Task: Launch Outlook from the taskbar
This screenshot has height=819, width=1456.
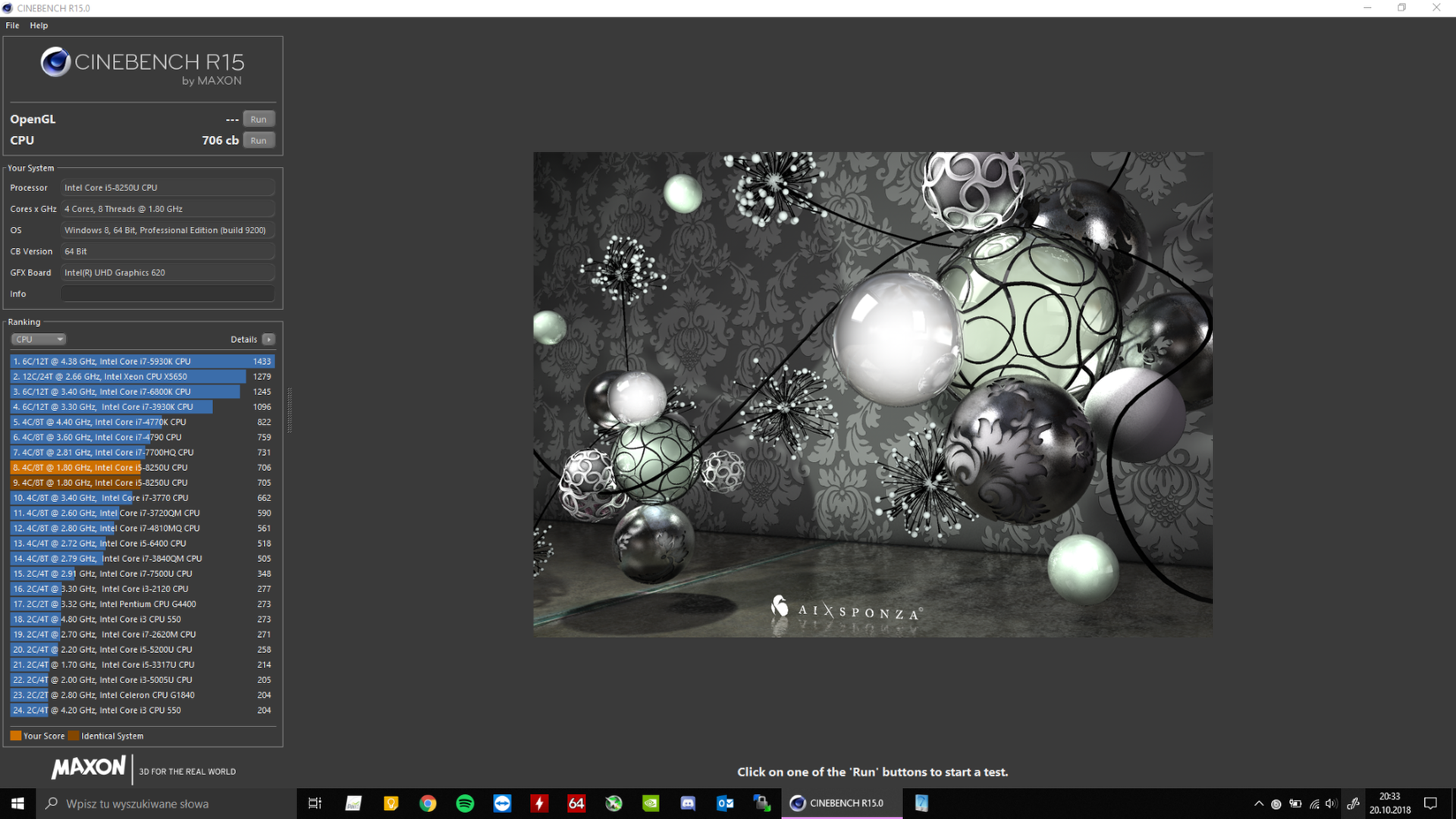Action: click(725, 803)
